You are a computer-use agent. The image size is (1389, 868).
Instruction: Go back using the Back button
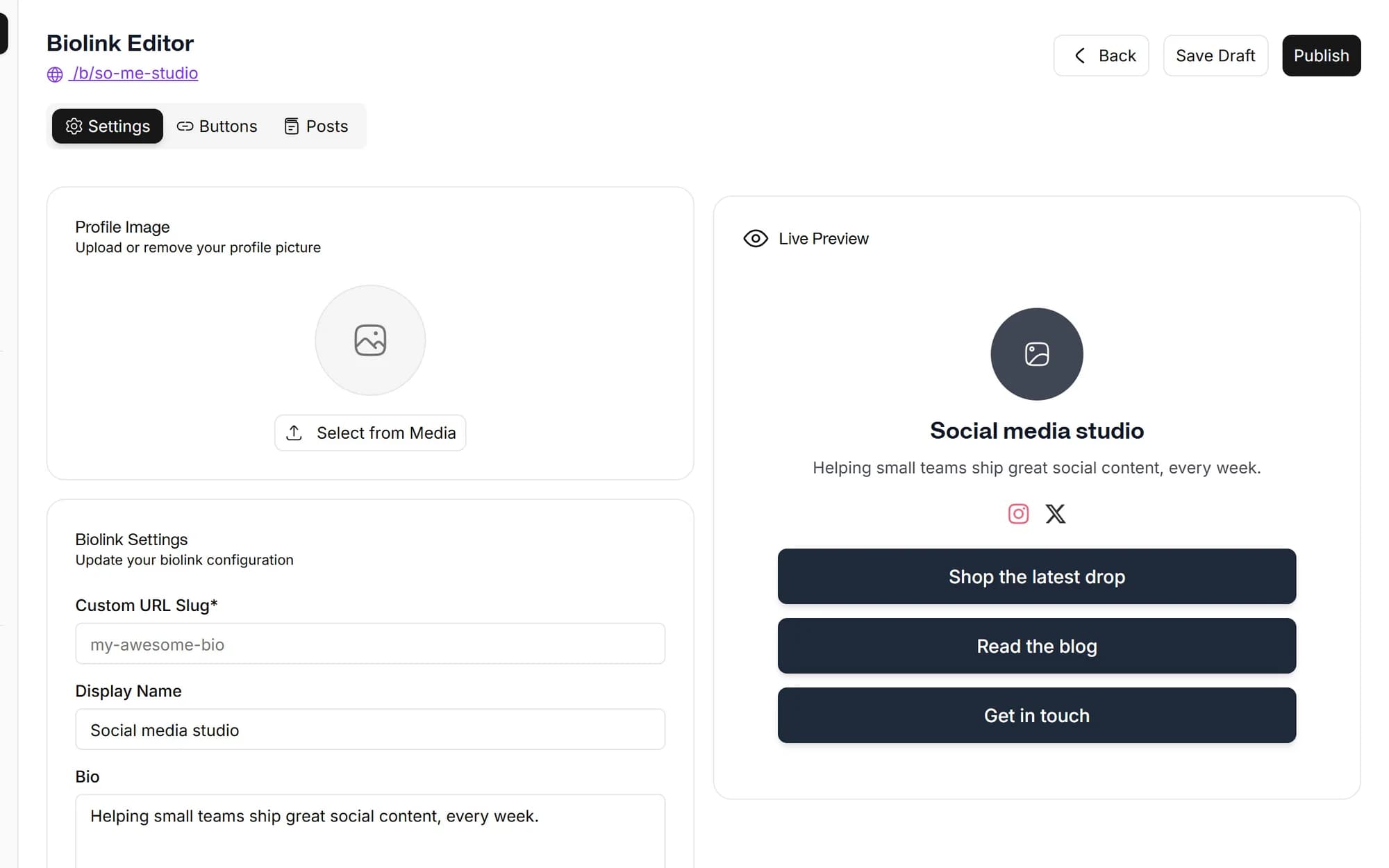tap(1101, 56)
